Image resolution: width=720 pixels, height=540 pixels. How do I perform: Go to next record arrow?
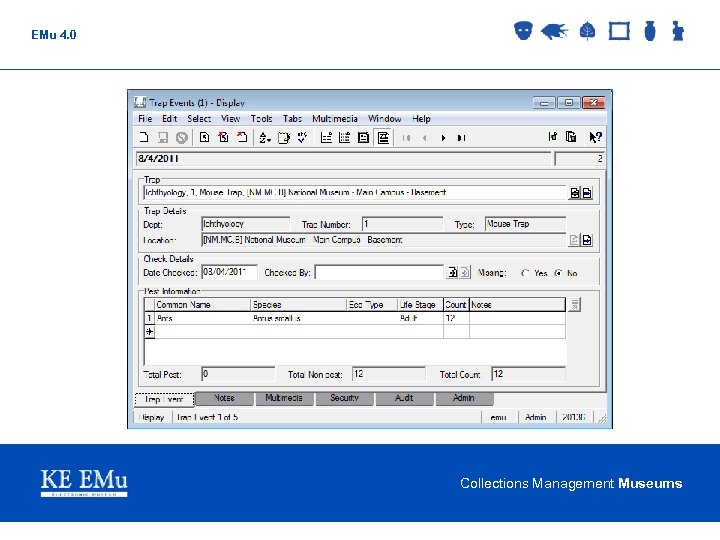[443, 138]
